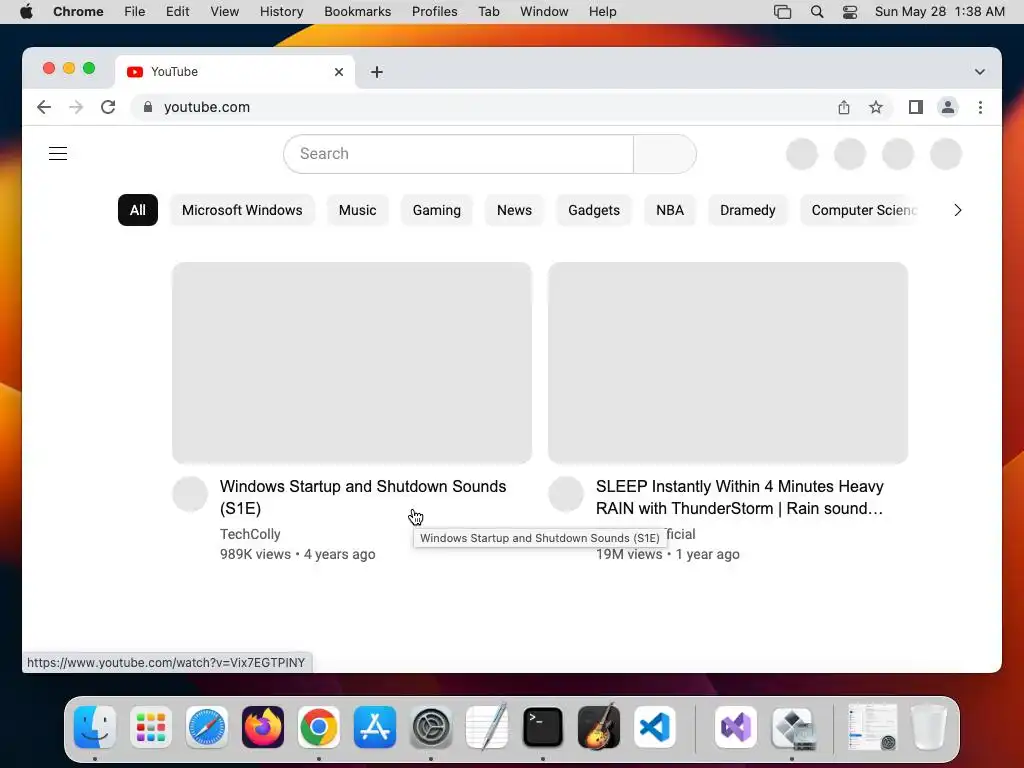View site info via the lock icon
The height and width of the screenshot is (768, 1024).
148,107
